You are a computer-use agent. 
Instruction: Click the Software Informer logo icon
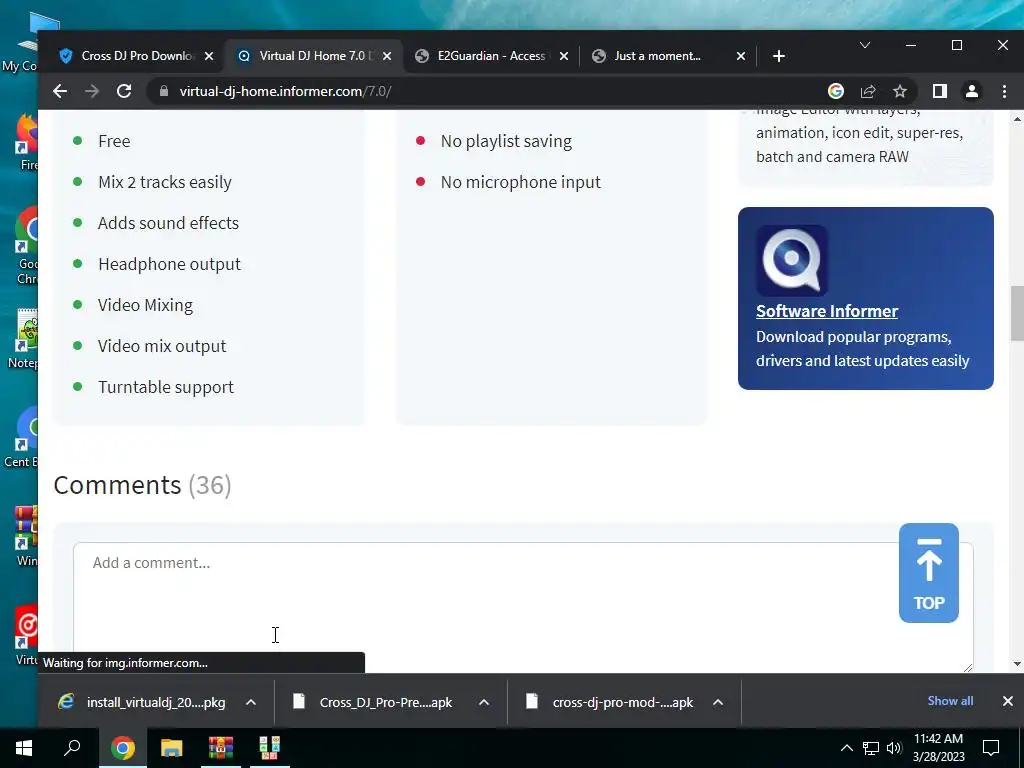[x=792, y=261]
